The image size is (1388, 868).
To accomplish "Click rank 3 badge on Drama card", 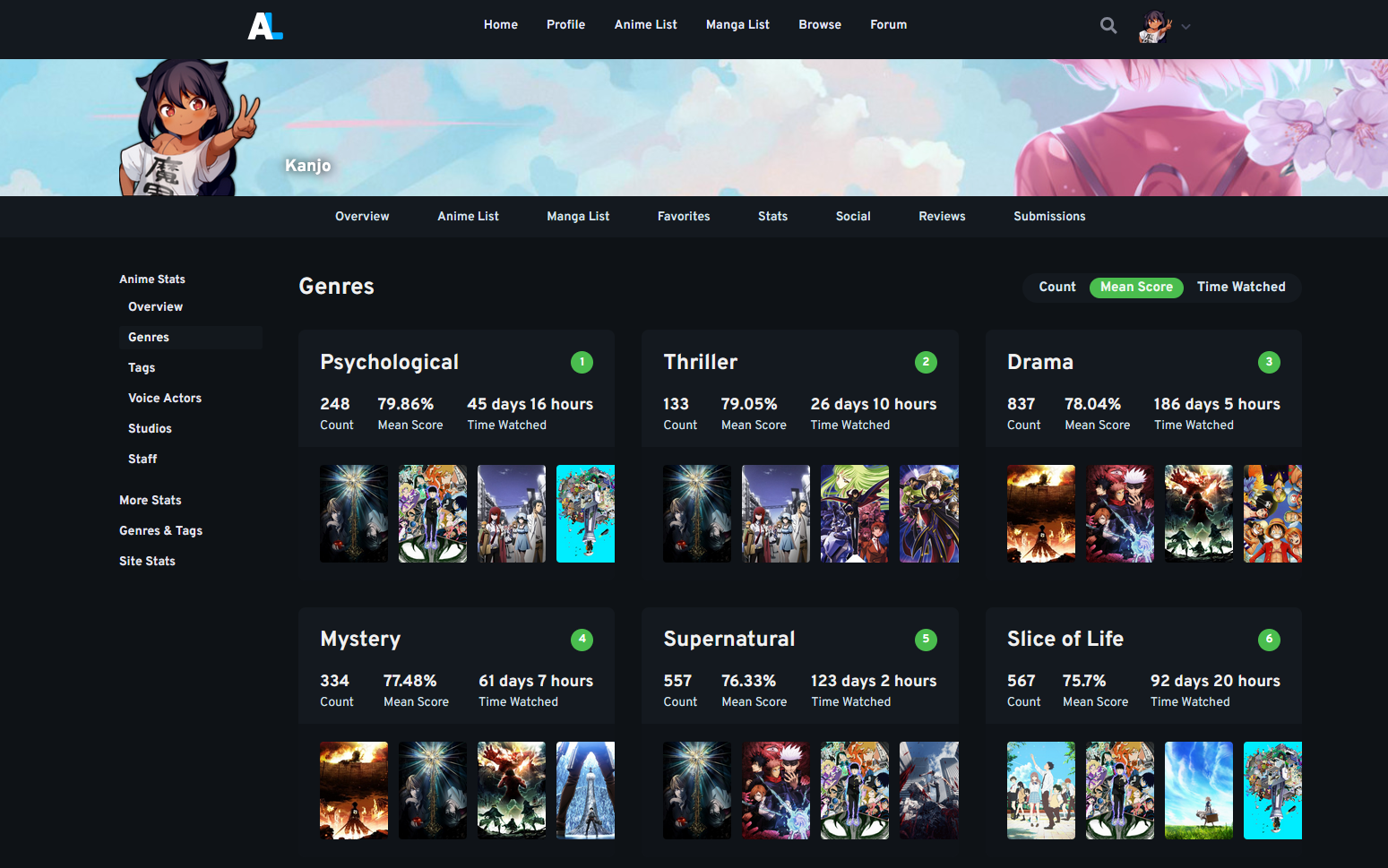I will point(1269,362).
